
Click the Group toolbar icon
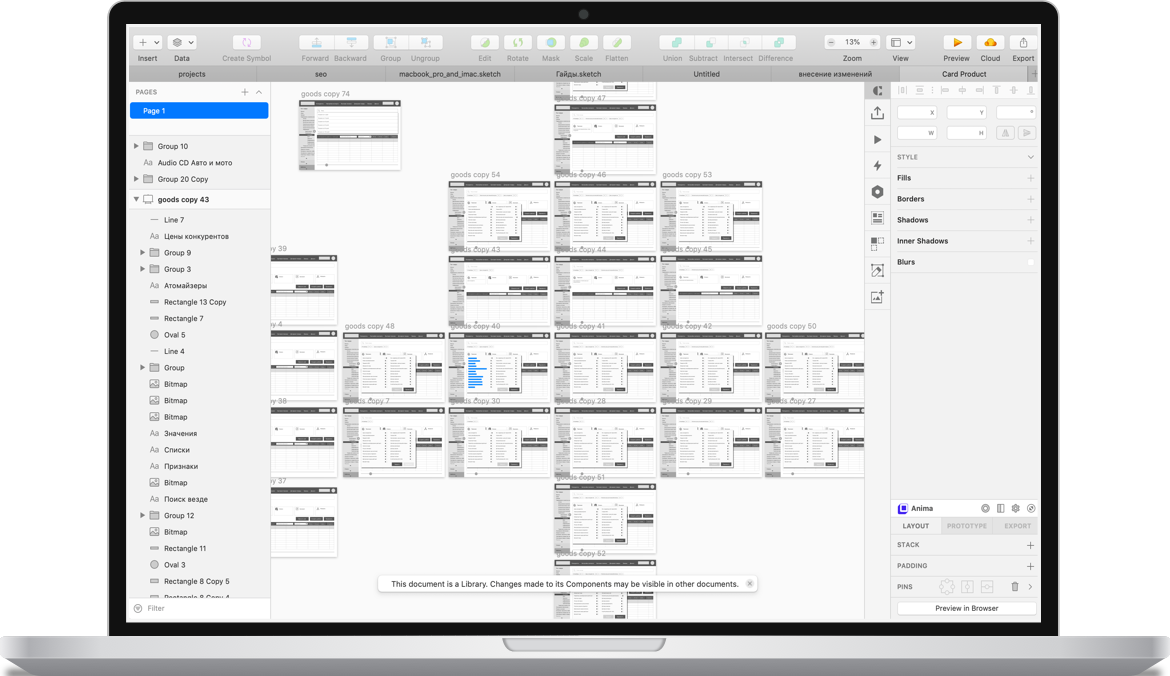[x=390, y=43]
